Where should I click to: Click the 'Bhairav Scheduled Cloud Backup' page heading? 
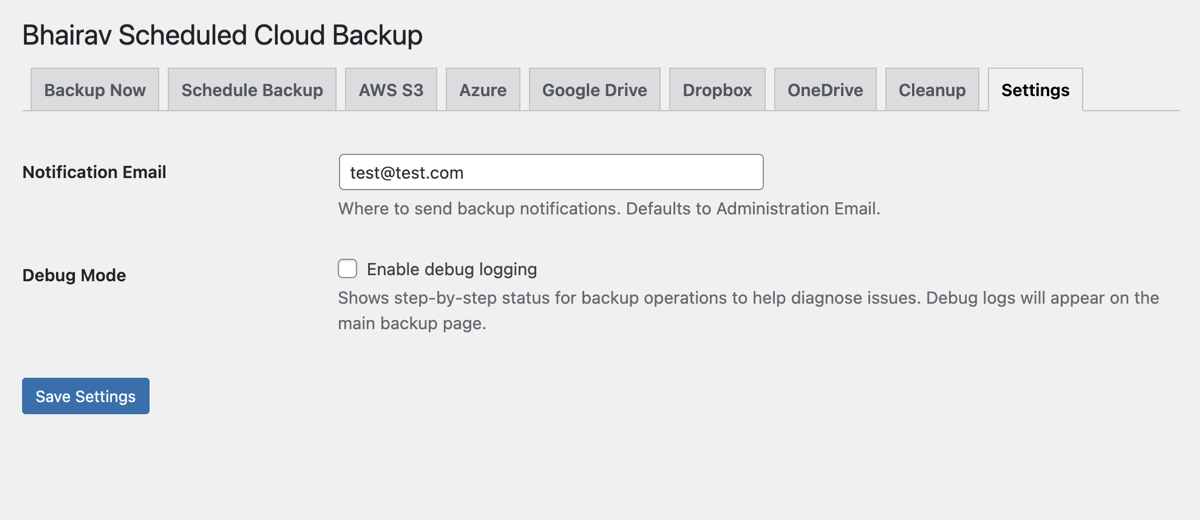(222, 35)
